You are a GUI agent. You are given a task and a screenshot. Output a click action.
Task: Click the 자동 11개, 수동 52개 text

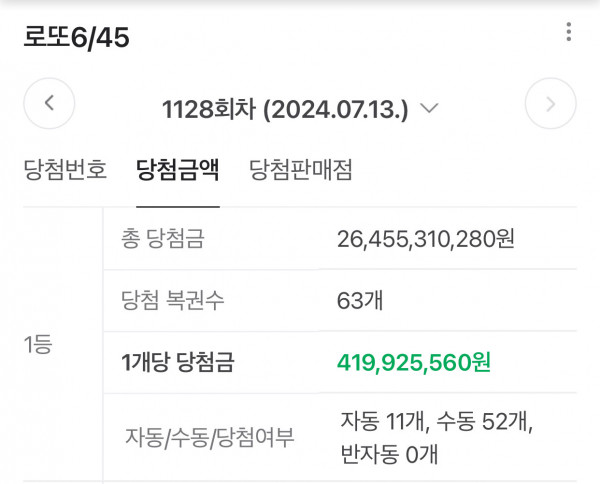tap(436, 422)
